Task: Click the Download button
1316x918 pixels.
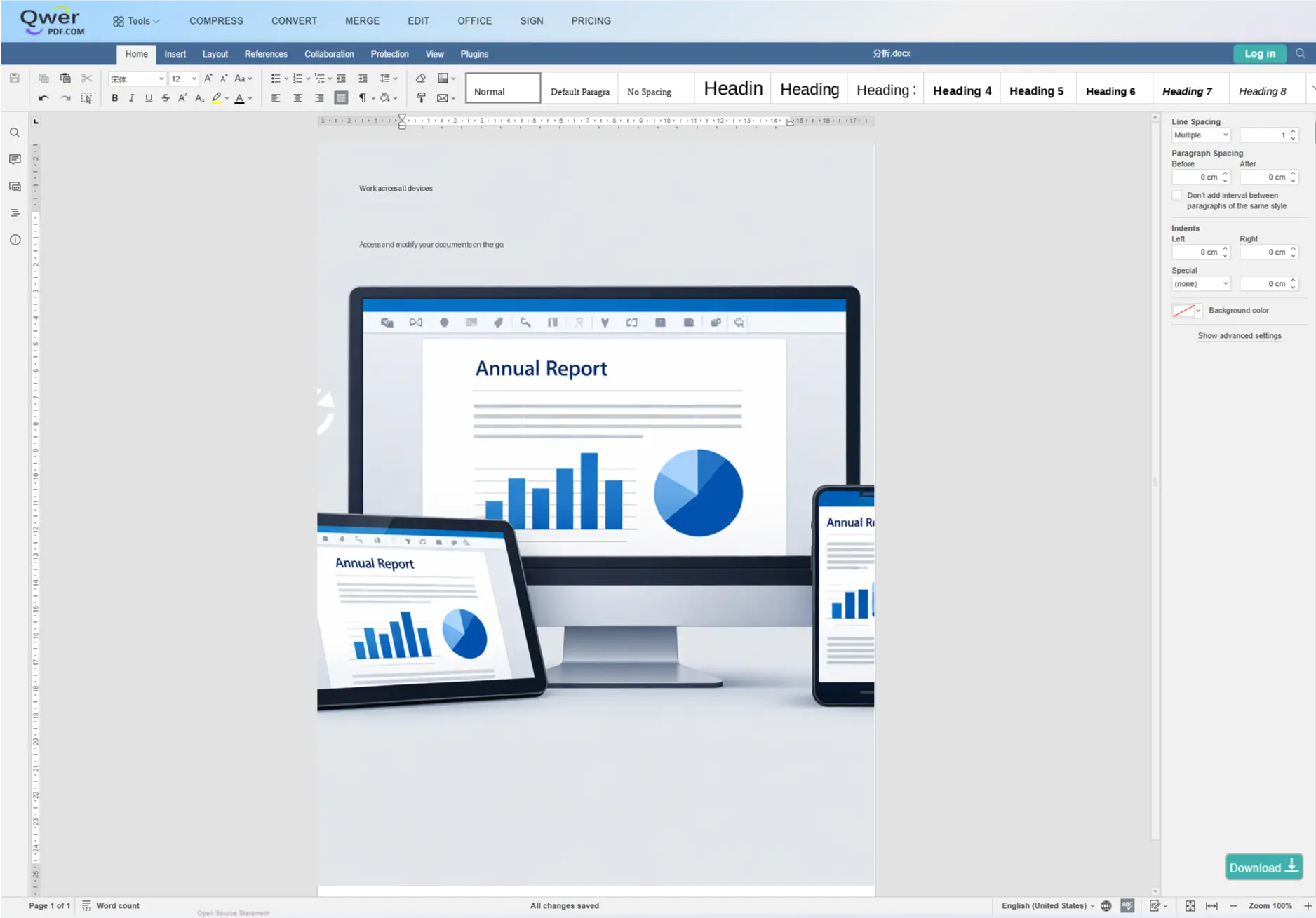Action: pyautogui.click(x=1263, y=868)
